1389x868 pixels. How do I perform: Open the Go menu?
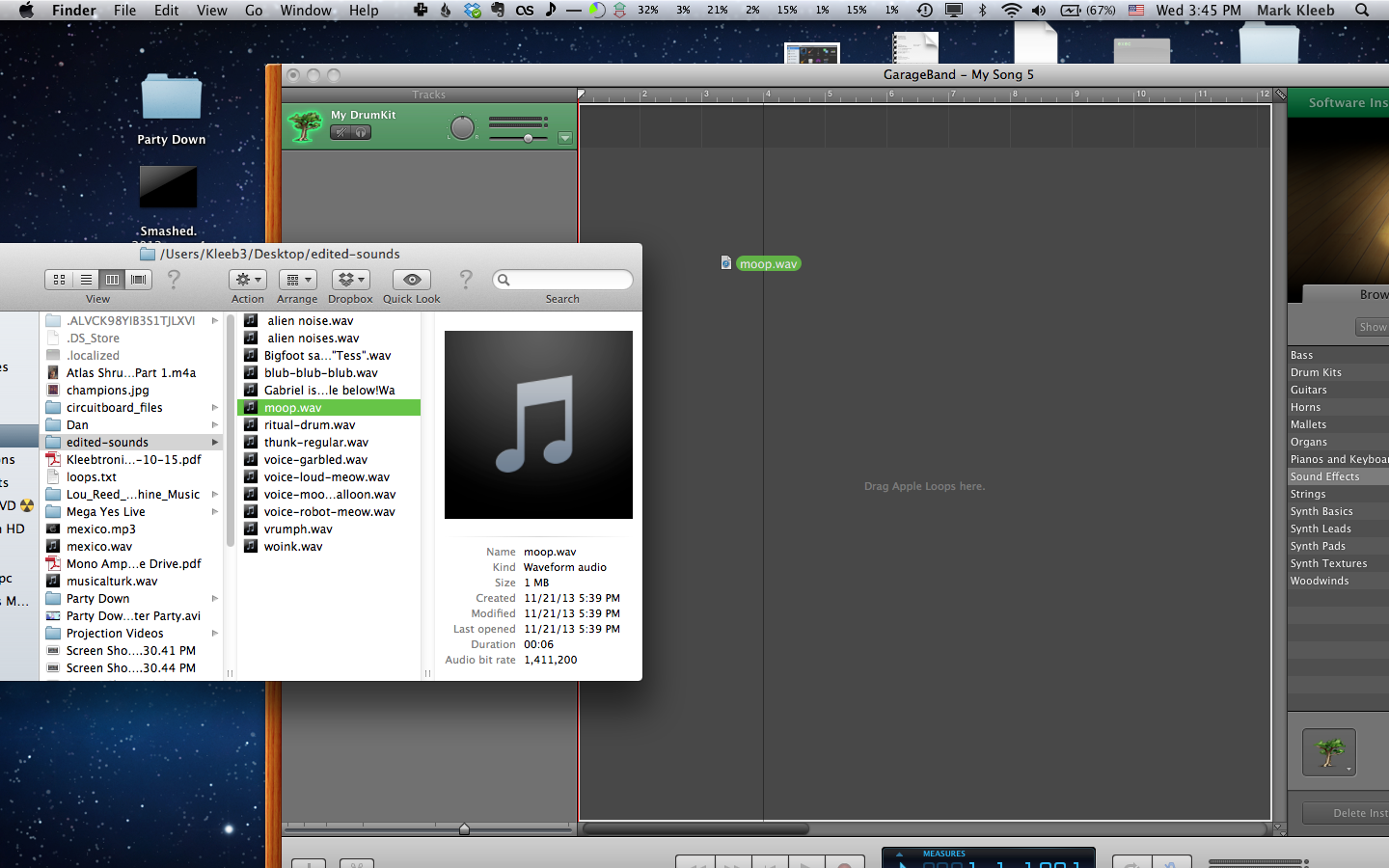(254, 10)
